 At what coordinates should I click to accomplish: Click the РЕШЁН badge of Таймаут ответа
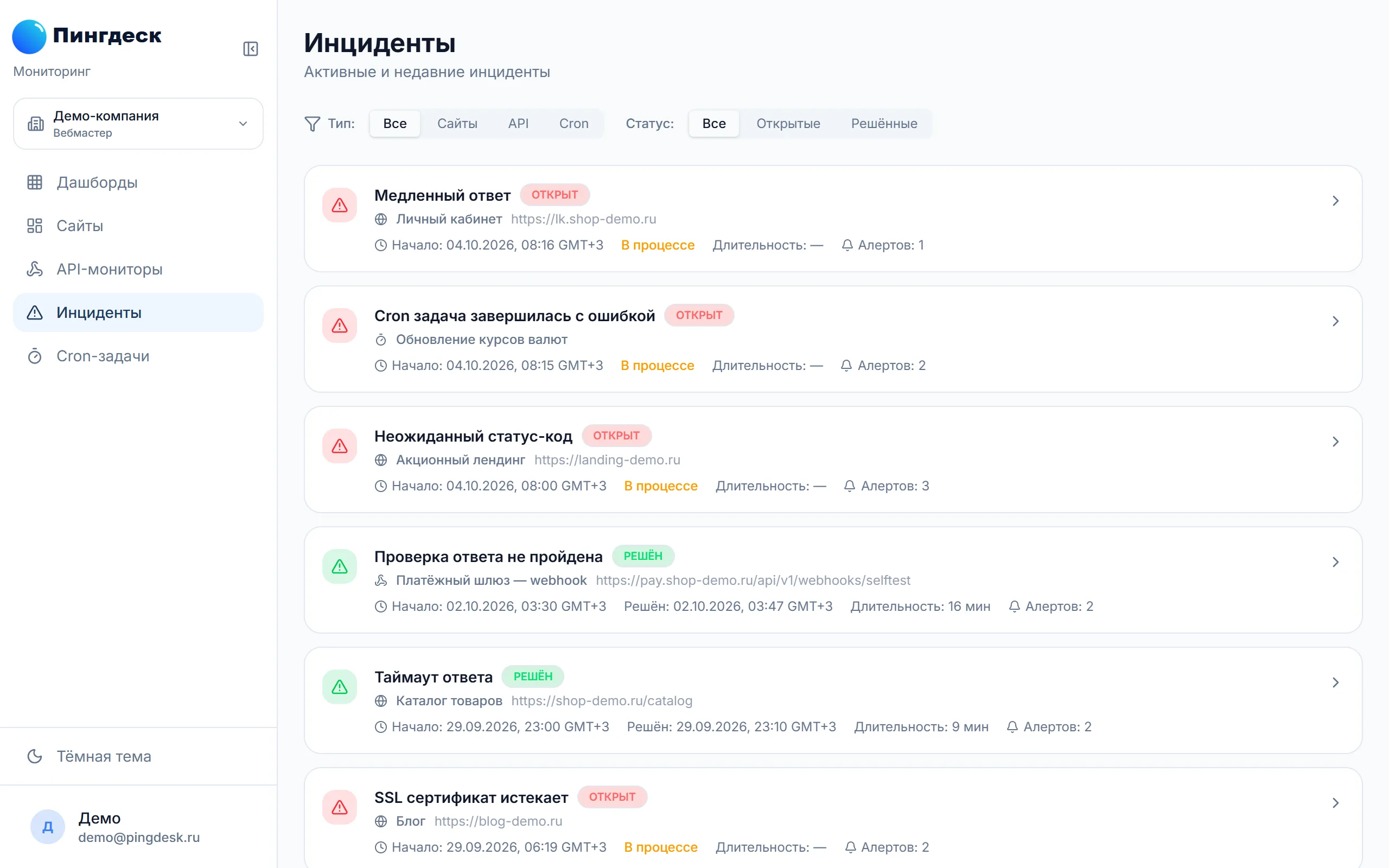coord(533,676)
